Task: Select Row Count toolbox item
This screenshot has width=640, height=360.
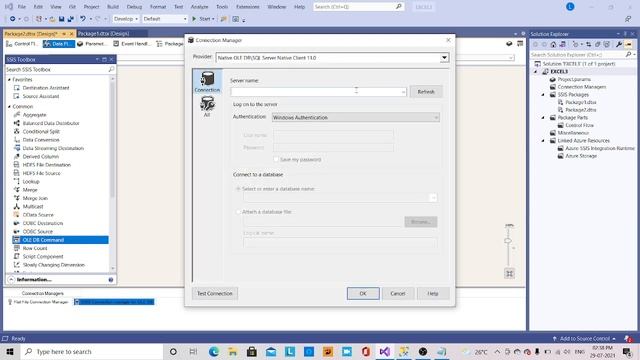Action: 35,248
